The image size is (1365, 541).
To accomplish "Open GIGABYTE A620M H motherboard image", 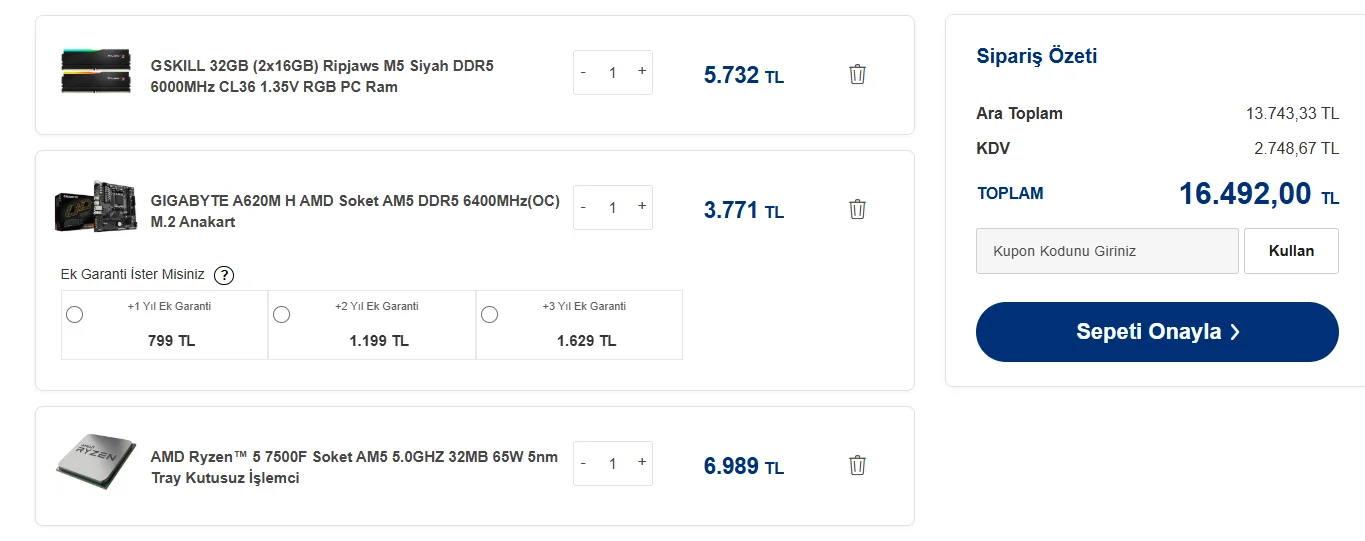I will (96, 206).
